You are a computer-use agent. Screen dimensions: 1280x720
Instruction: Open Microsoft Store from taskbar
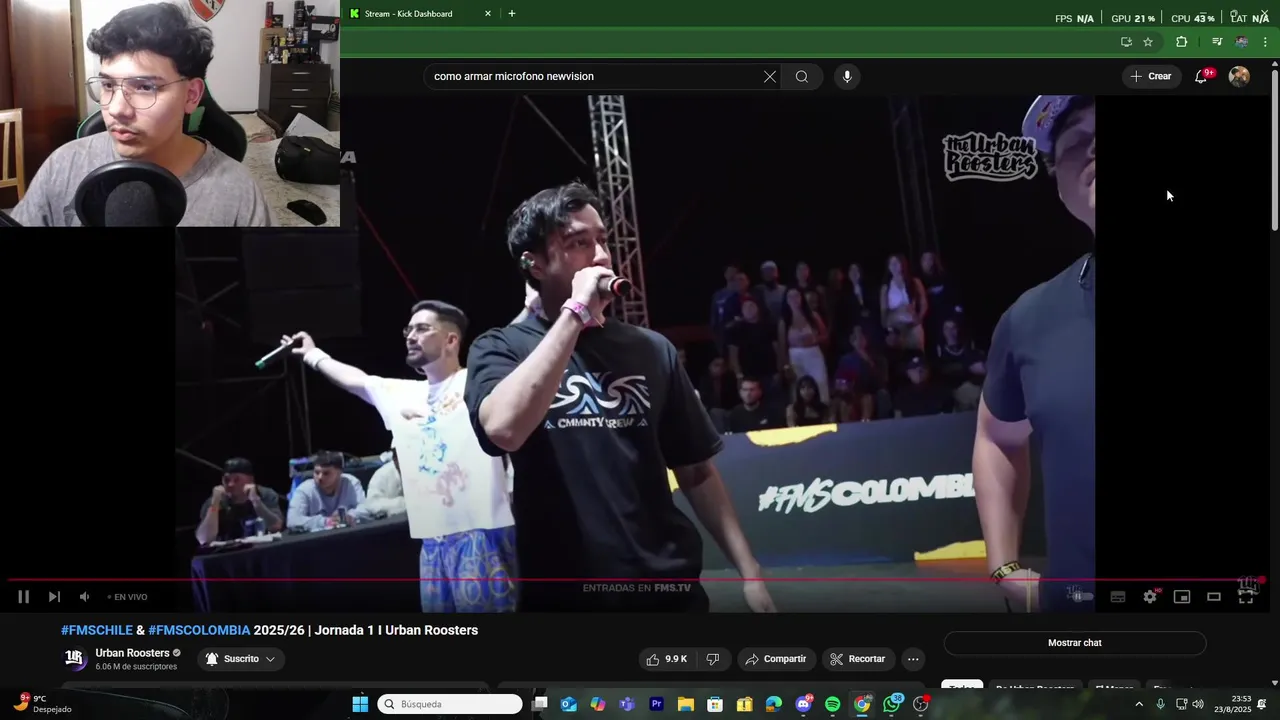click(715, 704)
